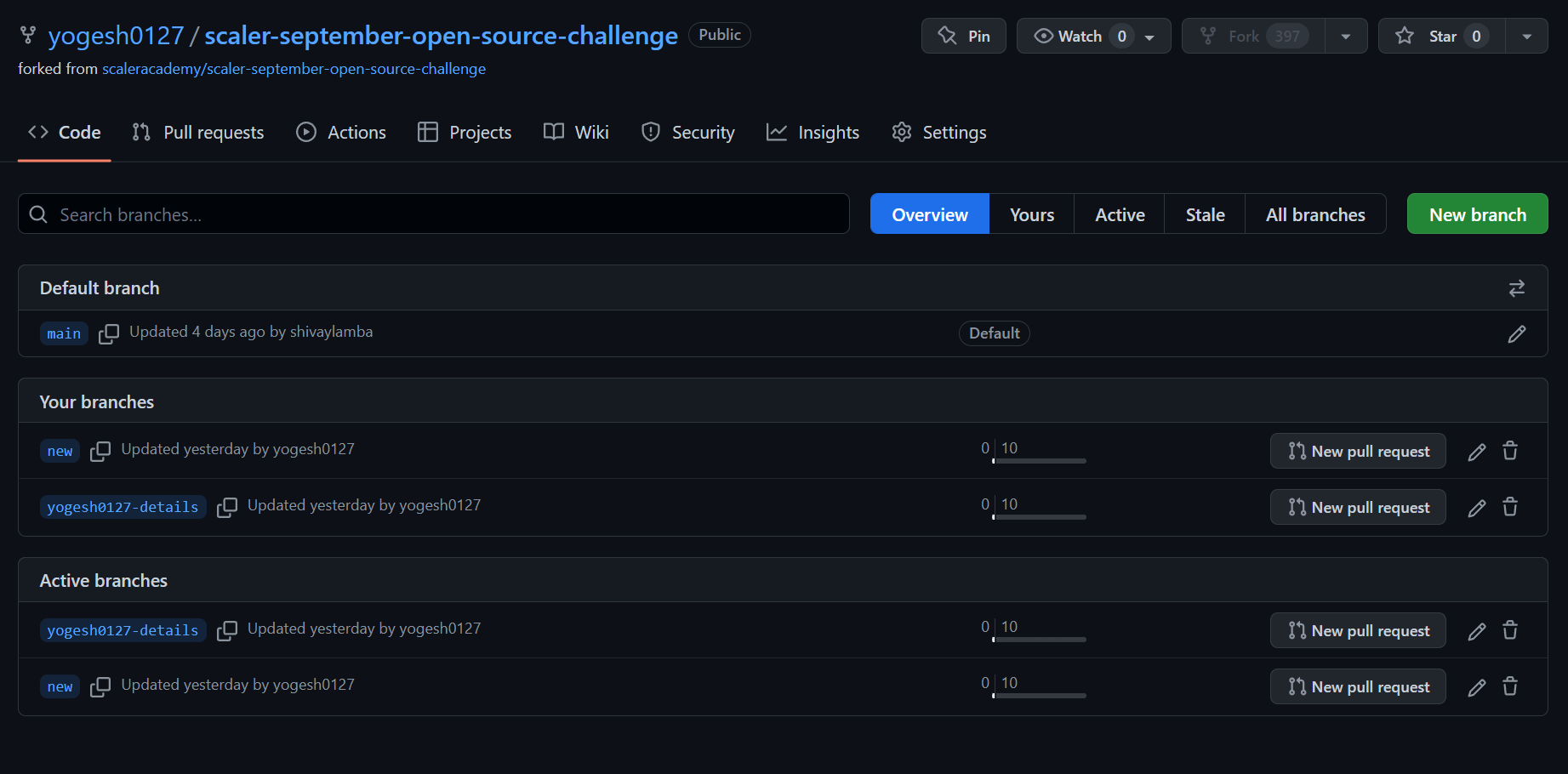Click the fork icon beside yogesh0127
The width and height of the screenshot is (1568, 774).
[28, 35]
